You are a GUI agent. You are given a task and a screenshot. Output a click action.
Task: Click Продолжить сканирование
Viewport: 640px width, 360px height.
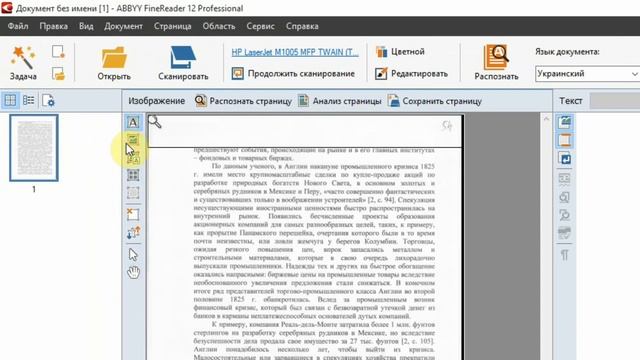(293, 74)
